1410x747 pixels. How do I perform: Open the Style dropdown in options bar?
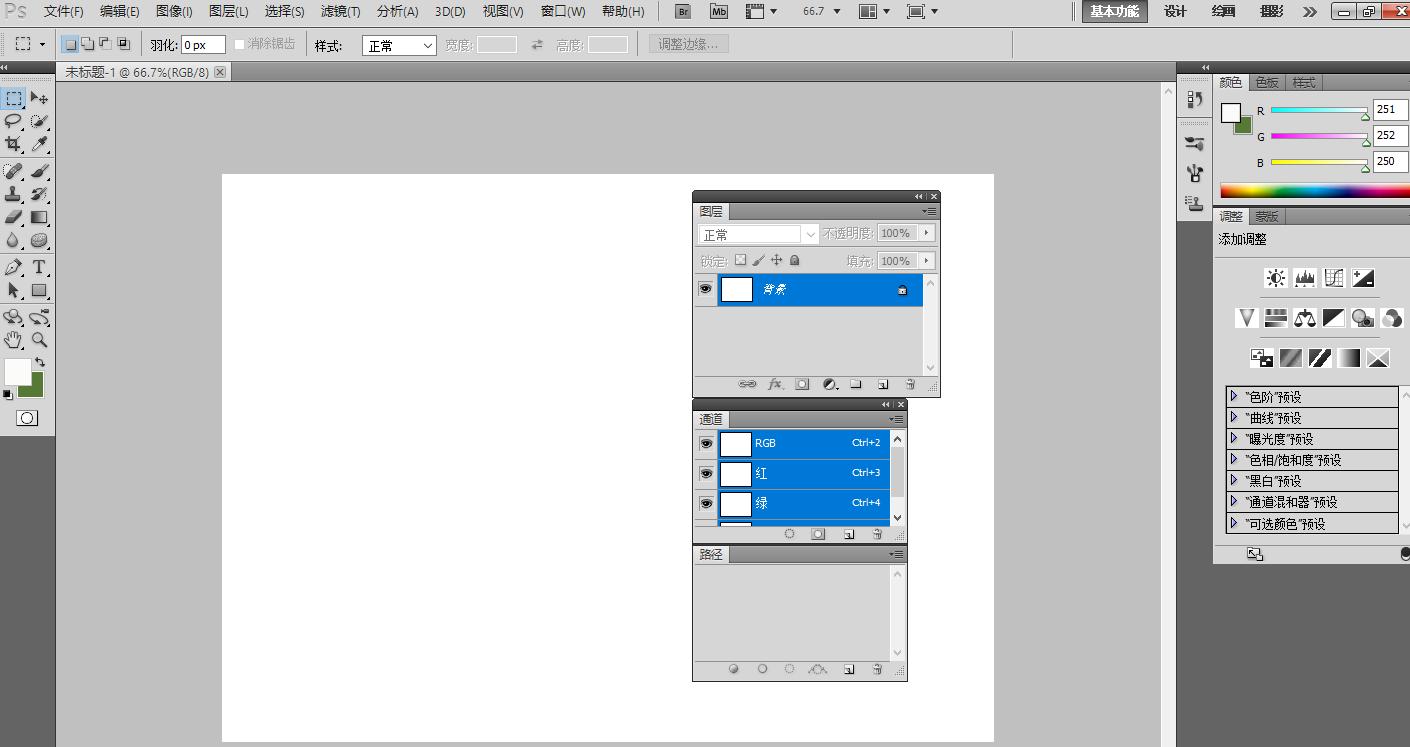pos(399,46)
